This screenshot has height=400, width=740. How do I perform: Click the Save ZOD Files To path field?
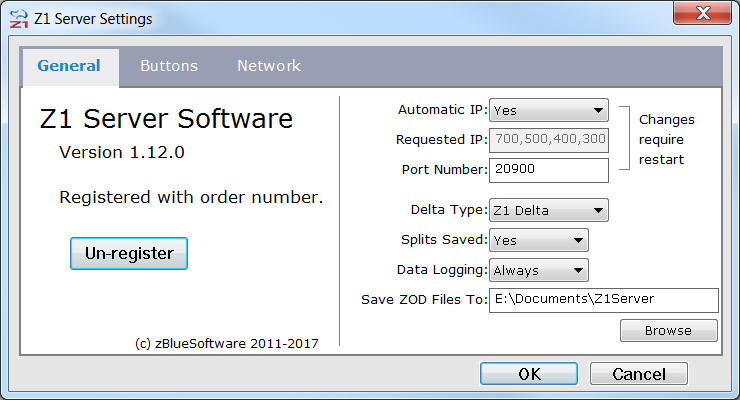pyautogui.click(x=604, y=300)
